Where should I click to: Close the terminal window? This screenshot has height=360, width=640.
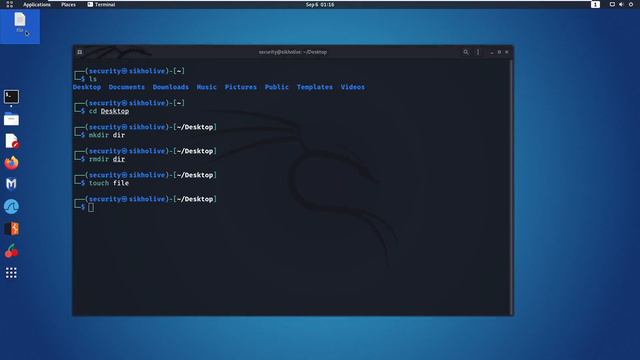pyautogui.click(x=507, y=52)
